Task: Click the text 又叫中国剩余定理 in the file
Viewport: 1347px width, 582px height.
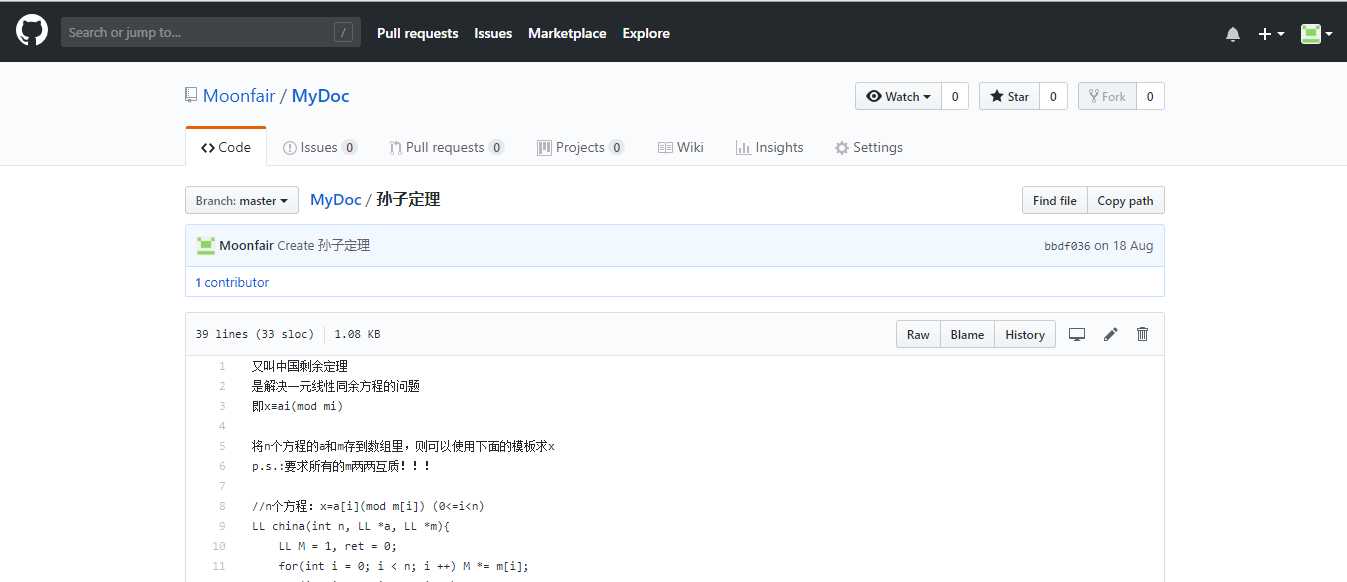Action: [x=300, y=366]
